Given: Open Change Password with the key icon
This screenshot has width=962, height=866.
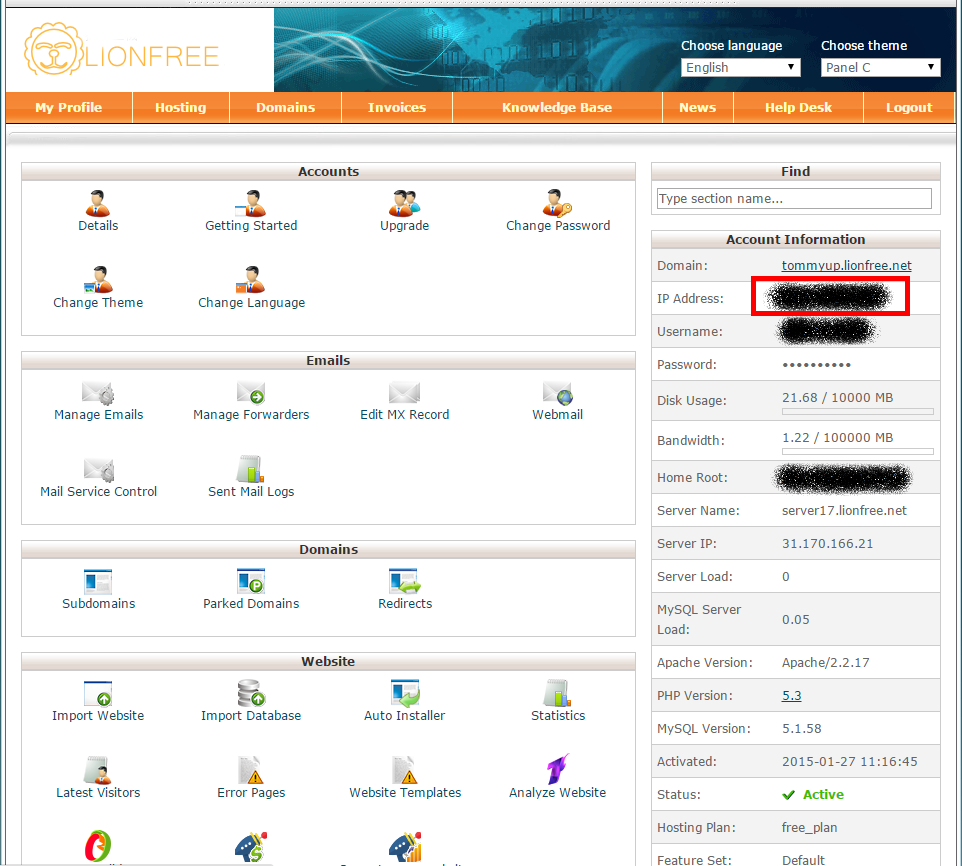Looking at the screenshot, I should pos(557,204).
